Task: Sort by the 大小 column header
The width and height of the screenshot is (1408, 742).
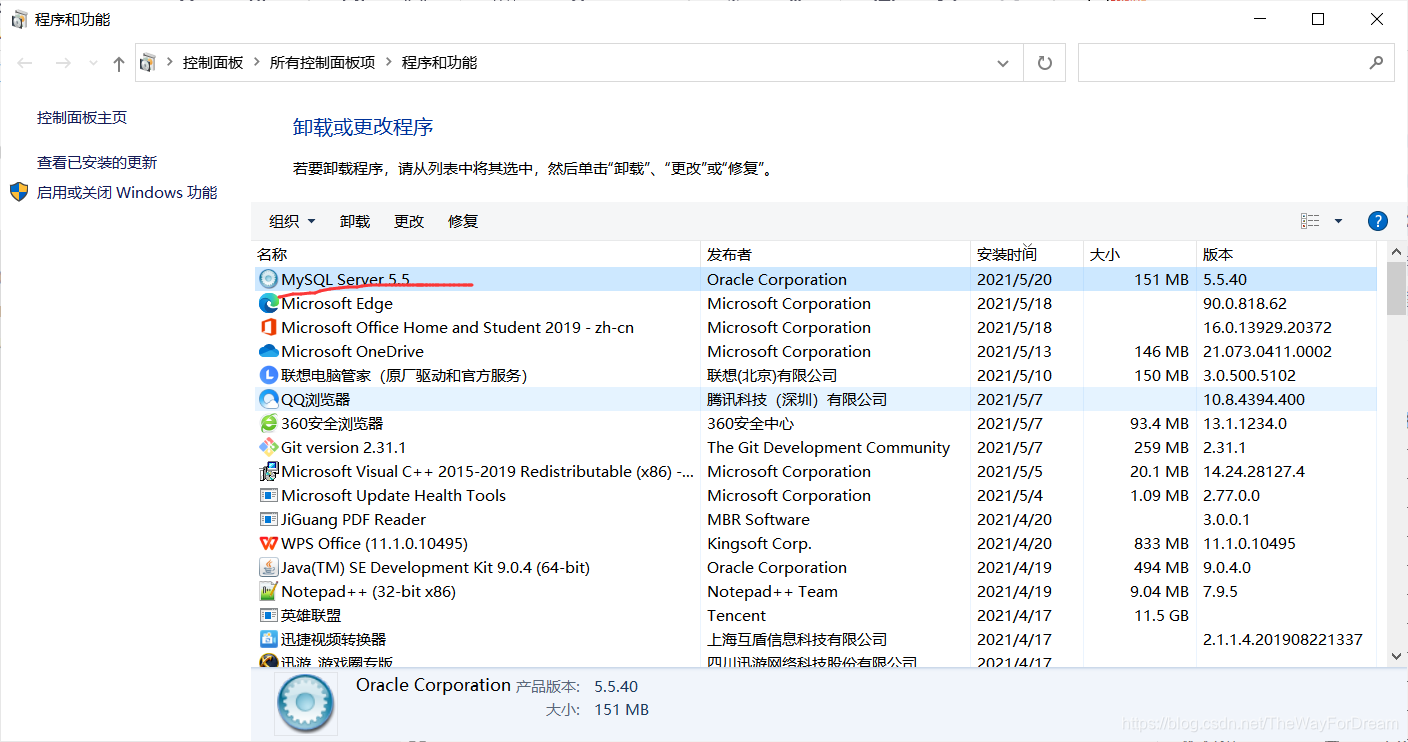Action: [1141, 254]
